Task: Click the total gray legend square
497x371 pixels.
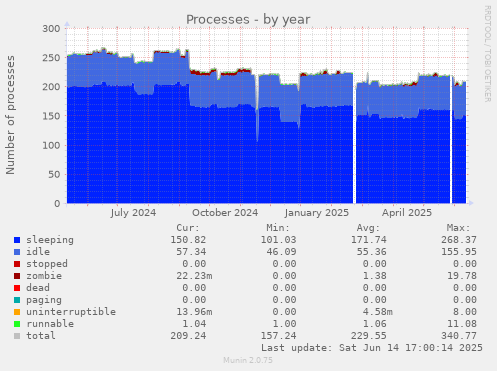Action: tap(17, 336)
